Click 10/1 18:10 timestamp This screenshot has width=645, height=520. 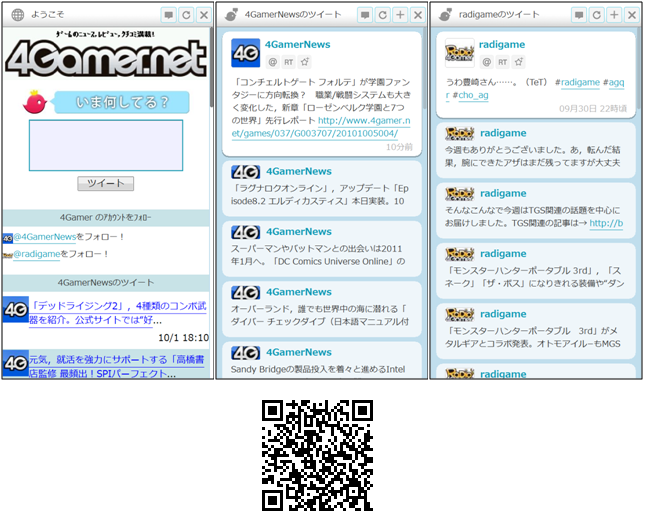[x=183, y=338]
